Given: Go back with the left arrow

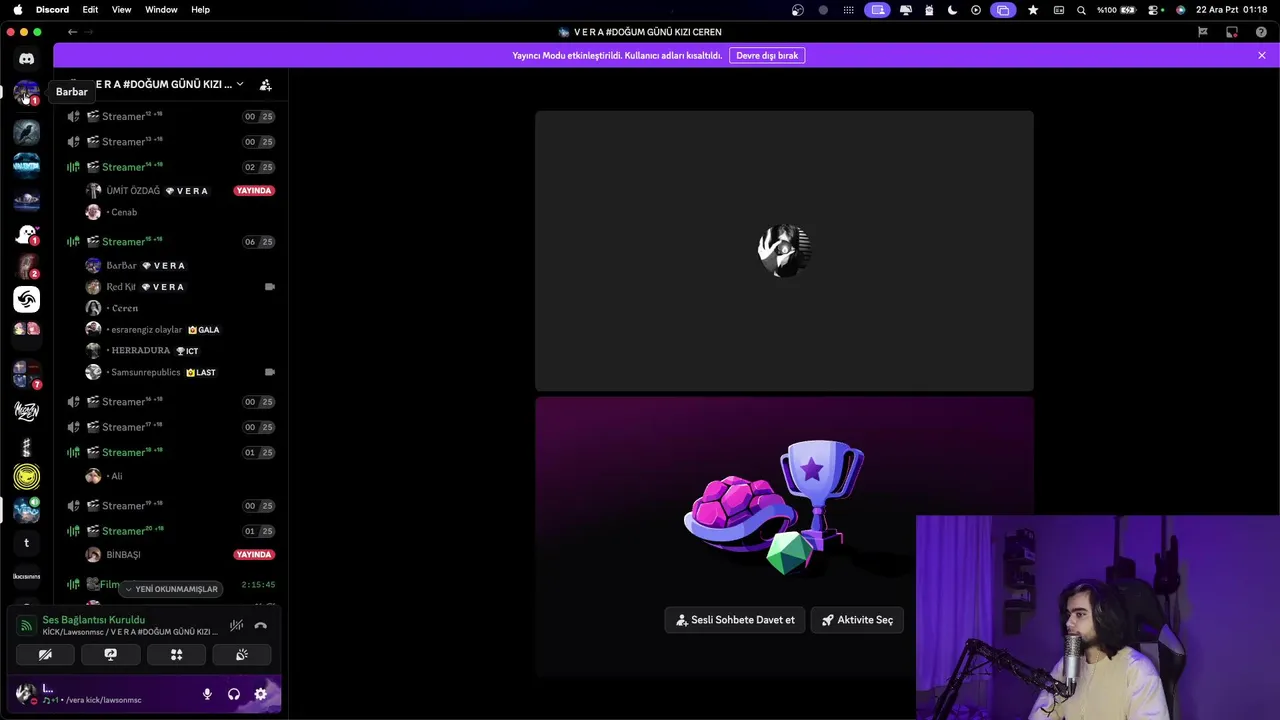Looking at the screenshot, I should pyautogui.click(x=72, y=32).
